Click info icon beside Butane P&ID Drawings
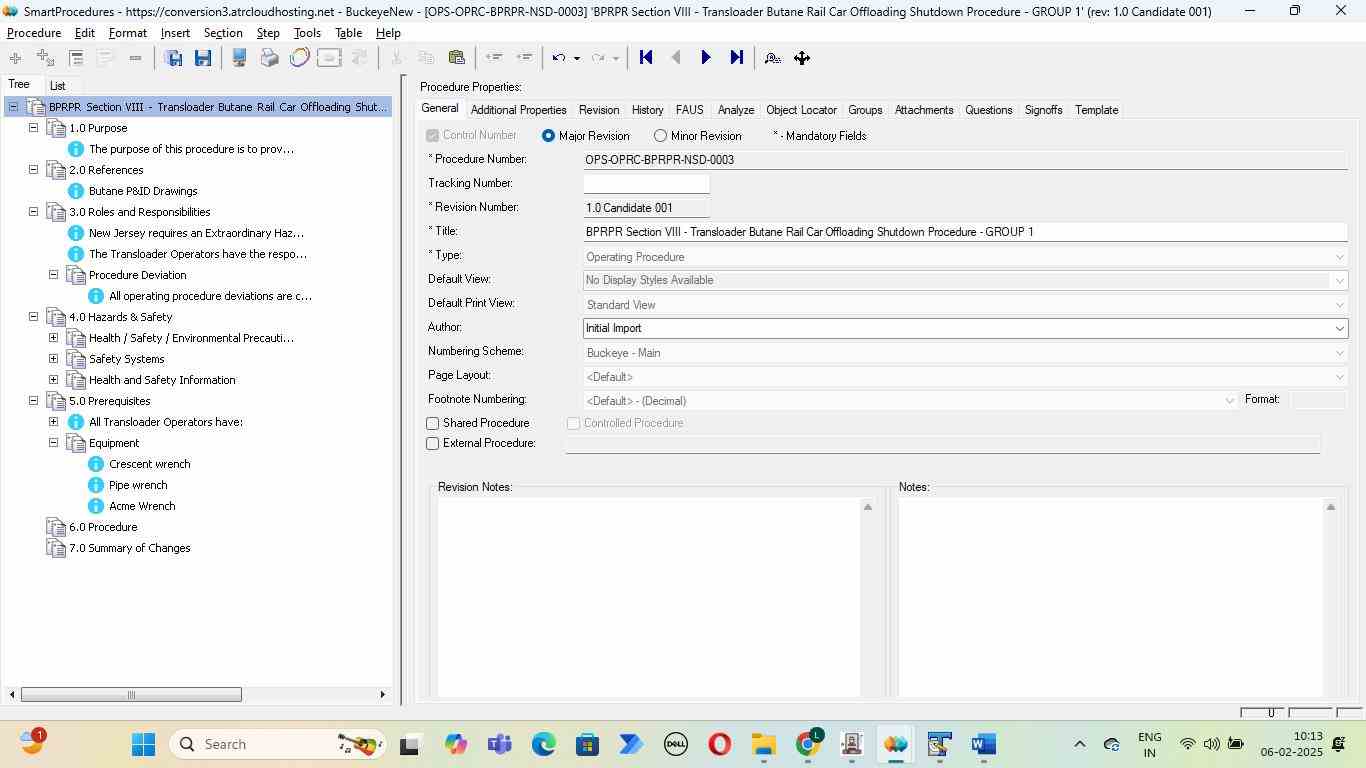This screenshot has height=768, width=1366. click(75, 191)
